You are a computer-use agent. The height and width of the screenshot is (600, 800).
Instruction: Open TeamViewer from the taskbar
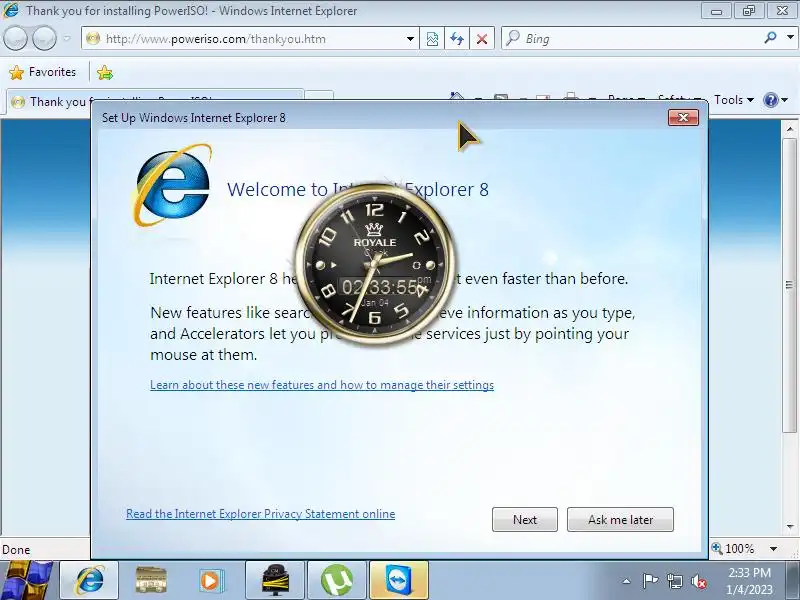[398, 580]
